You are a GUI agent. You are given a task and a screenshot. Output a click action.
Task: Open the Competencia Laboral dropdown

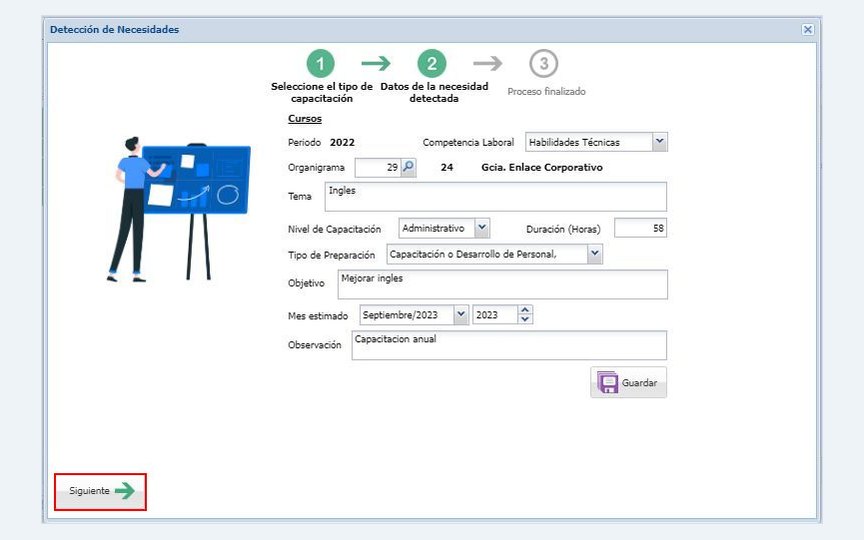660,142
